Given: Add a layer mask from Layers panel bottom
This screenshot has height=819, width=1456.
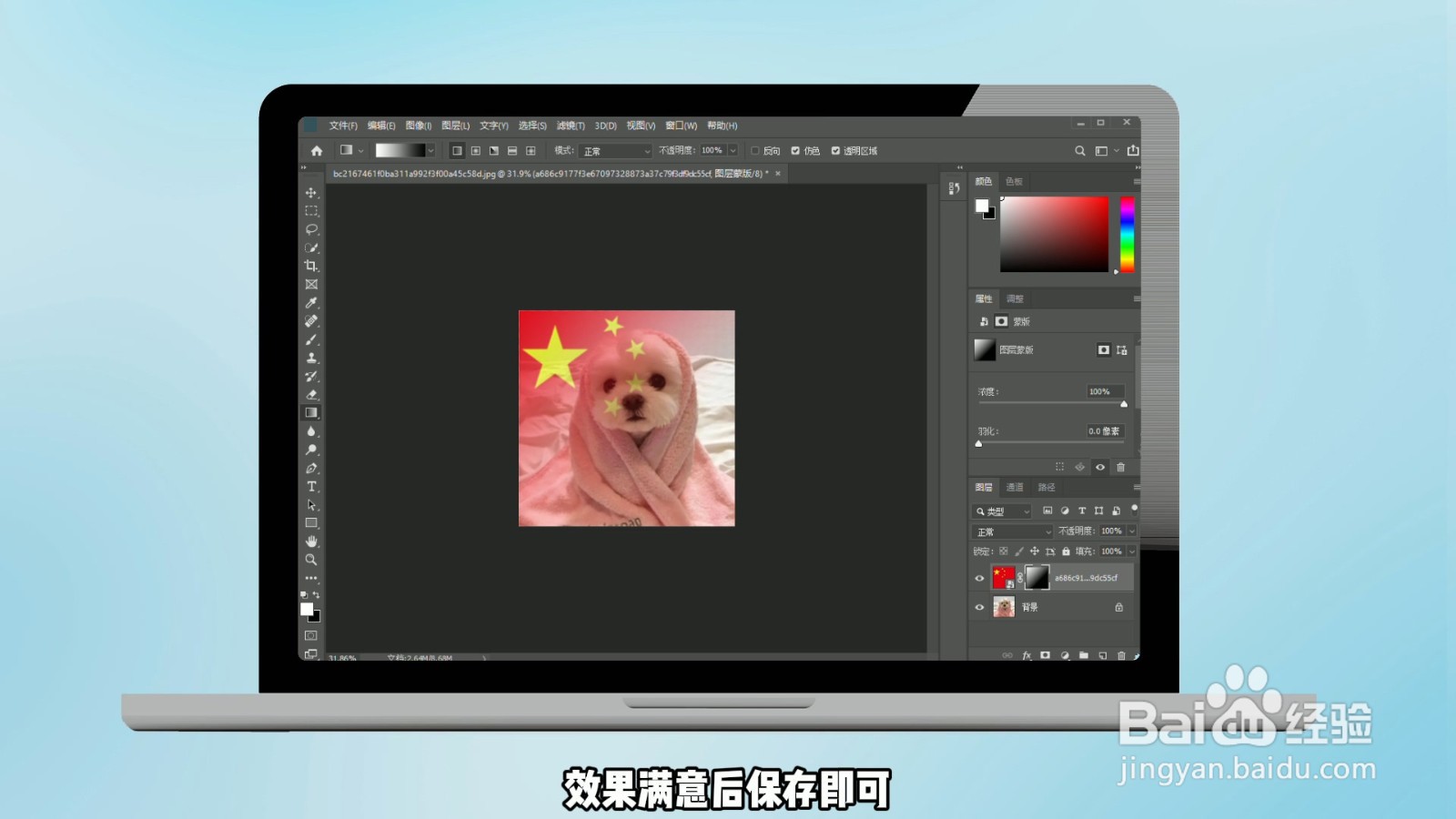Looking at the screenshot, I should (x=1045, y=655).
